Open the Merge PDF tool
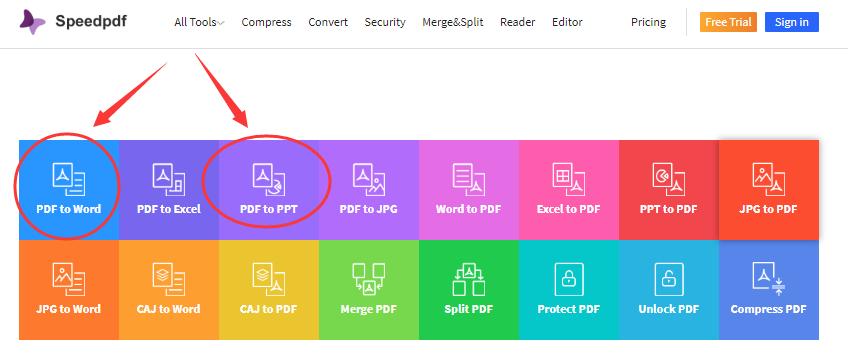Screen dimensions: 848x364 click(369, 290)
